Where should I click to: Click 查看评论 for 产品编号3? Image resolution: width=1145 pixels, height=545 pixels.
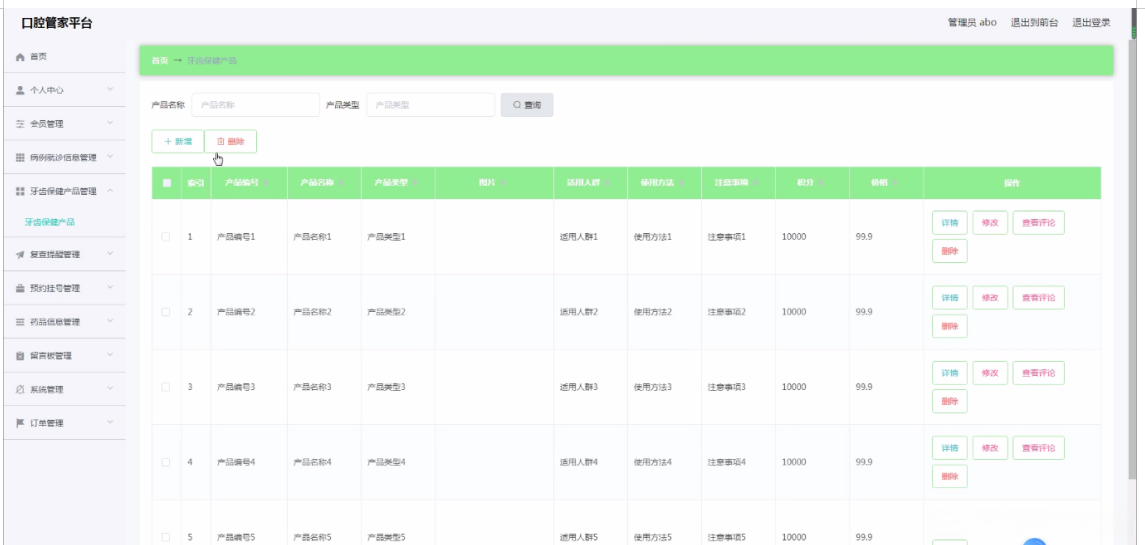[x=1038, y=373]
